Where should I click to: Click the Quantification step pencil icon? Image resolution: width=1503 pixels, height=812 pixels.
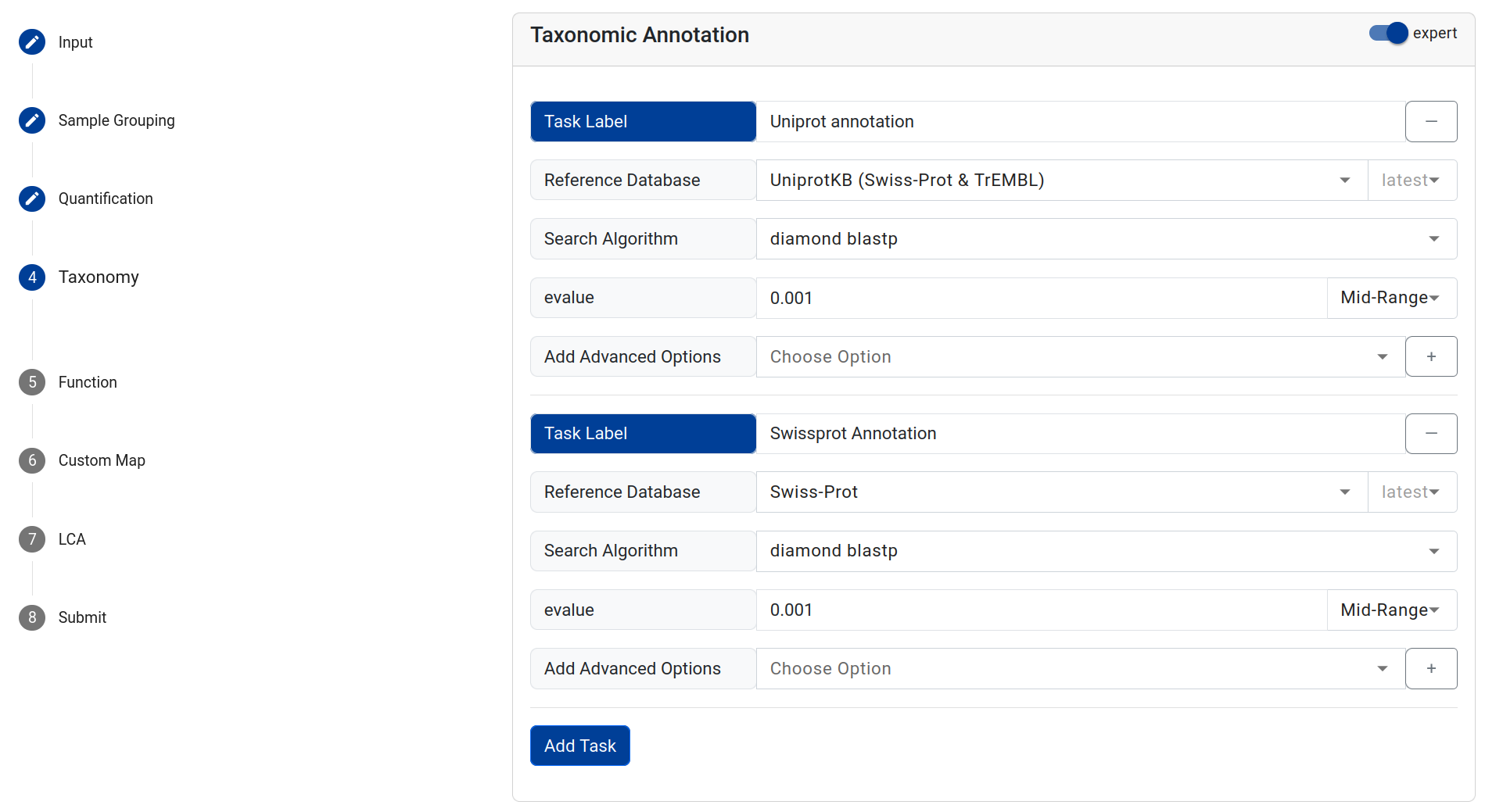(32, 199)
